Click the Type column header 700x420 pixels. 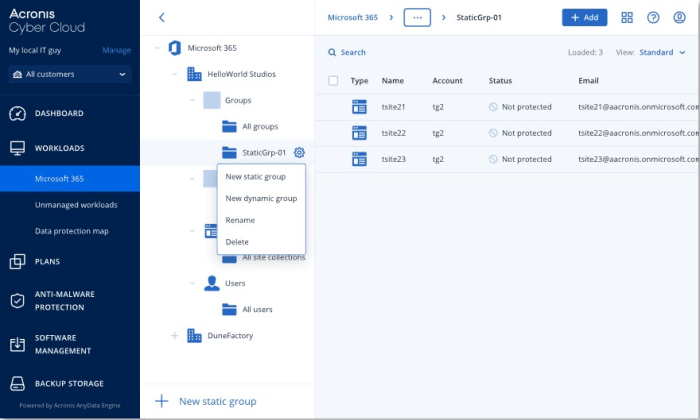(x=359, y=81)
